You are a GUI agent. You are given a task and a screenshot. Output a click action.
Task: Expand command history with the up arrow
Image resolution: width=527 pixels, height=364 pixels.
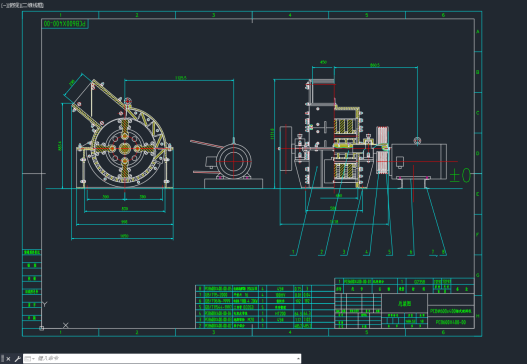[298, 359]
